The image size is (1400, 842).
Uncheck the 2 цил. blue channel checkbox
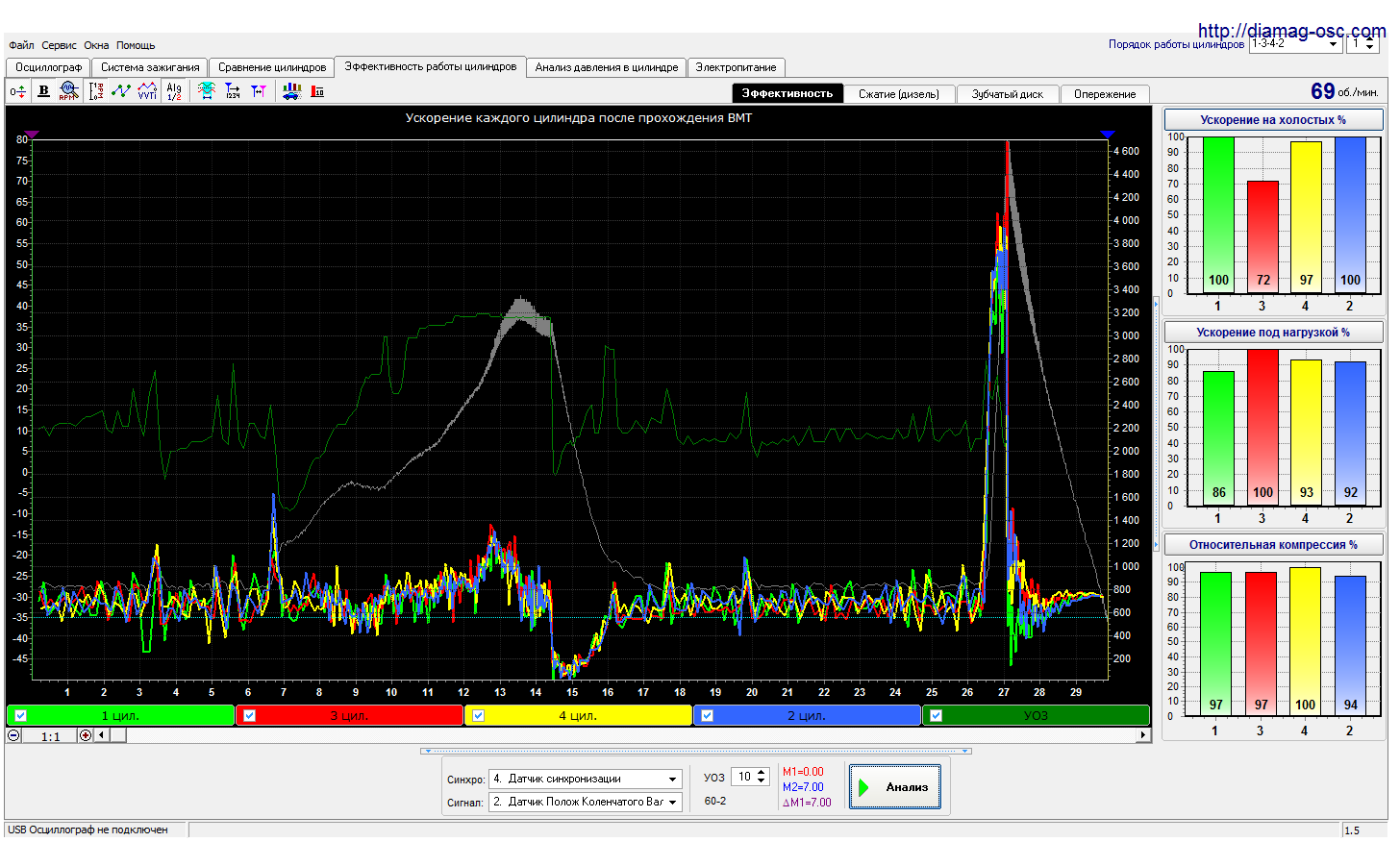708,715
